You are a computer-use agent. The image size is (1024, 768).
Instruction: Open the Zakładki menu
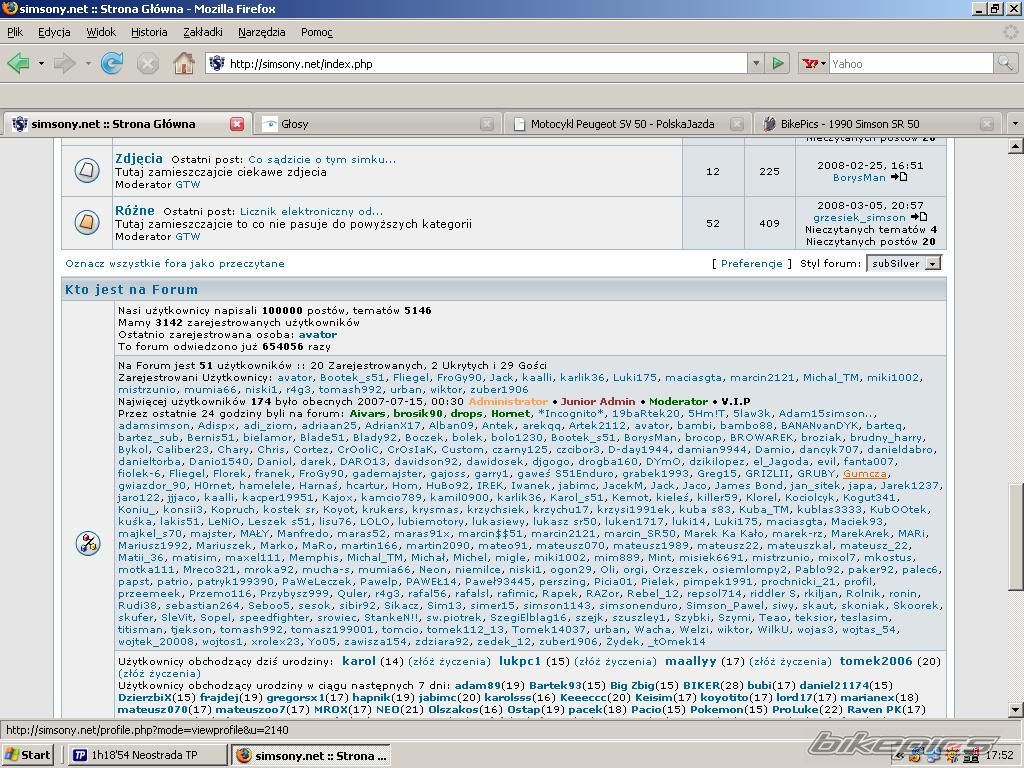(203, 32)
